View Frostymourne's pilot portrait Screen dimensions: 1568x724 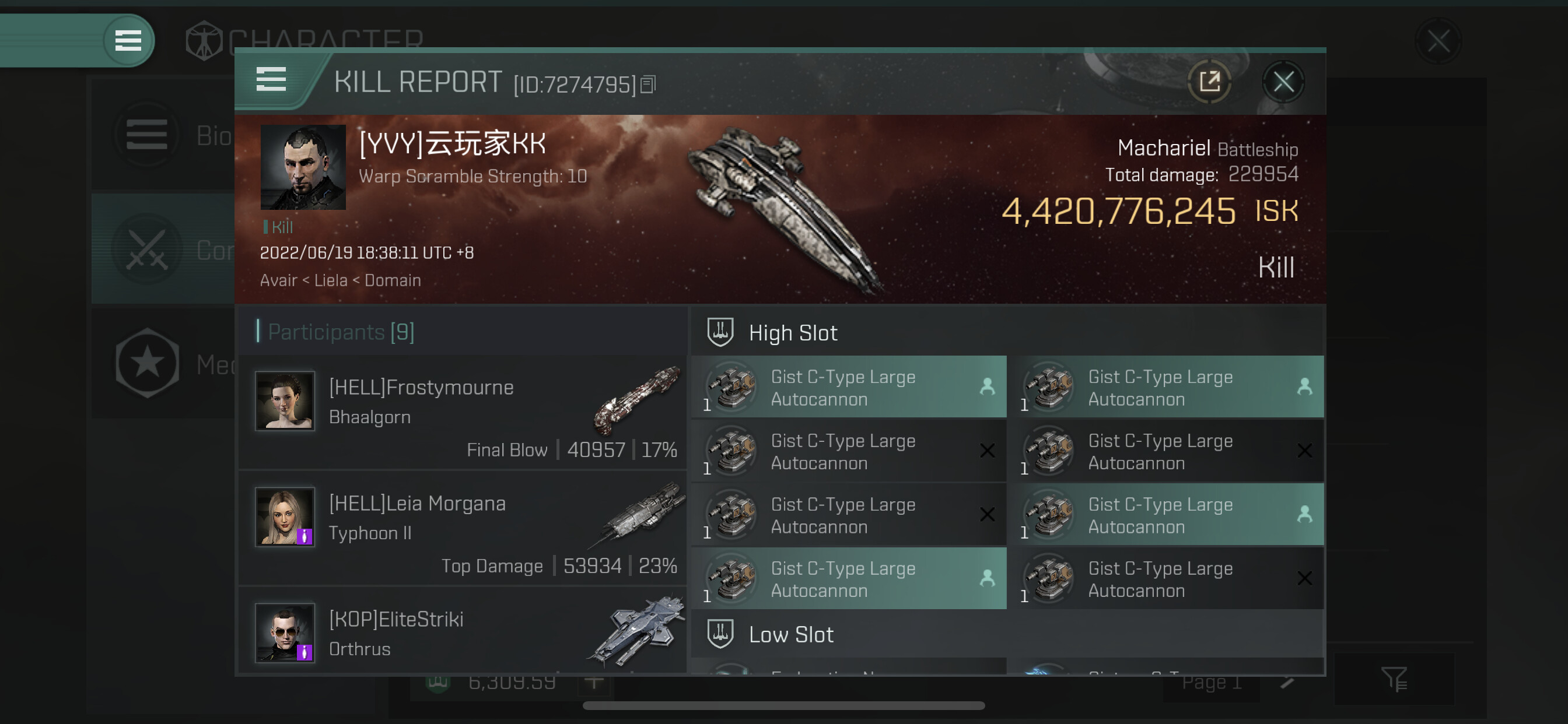coord(284,401)
